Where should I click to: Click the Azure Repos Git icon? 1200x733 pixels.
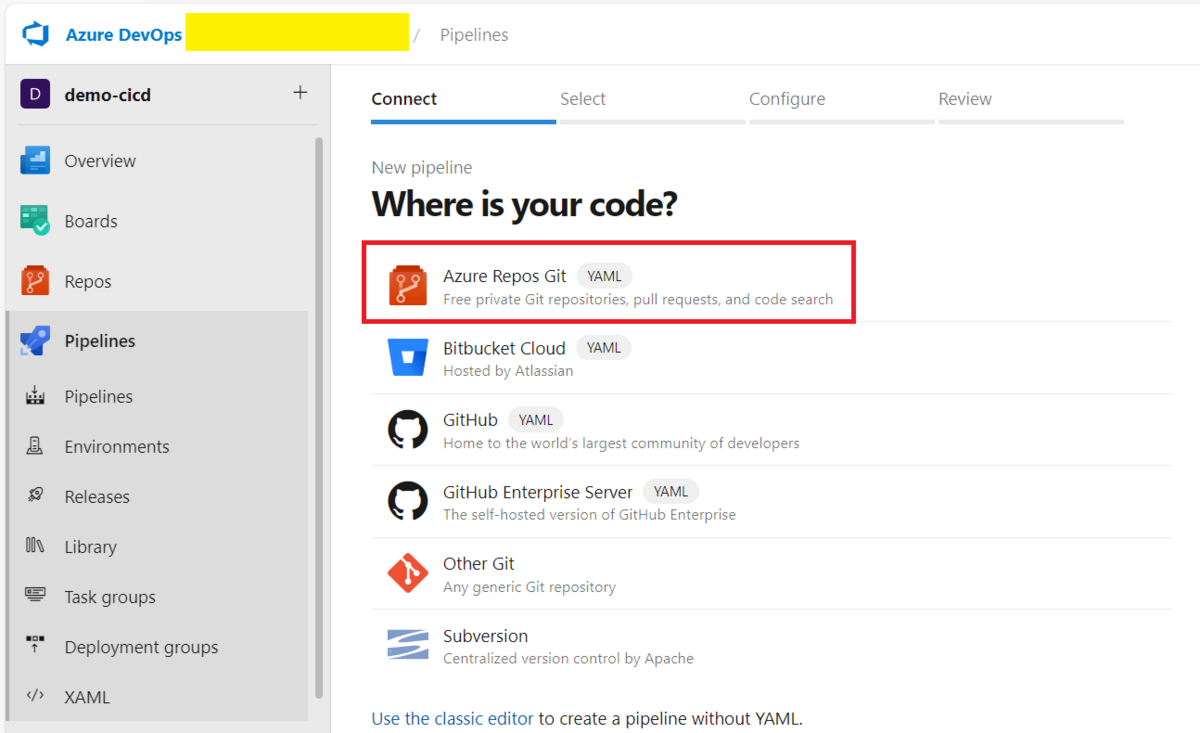[x=408, y=286]
